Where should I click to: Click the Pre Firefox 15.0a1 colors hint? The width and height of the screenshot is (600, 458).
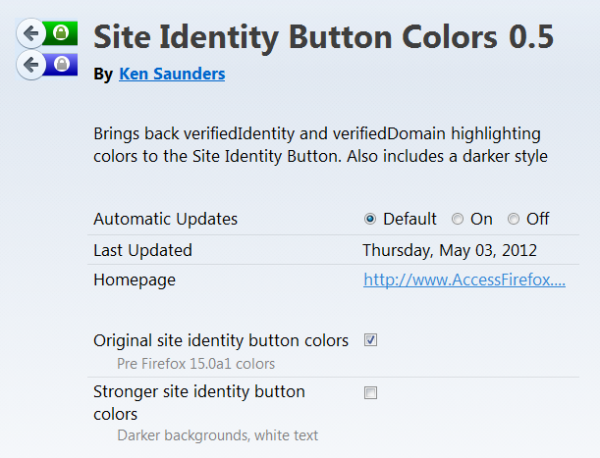pos(196,363)
